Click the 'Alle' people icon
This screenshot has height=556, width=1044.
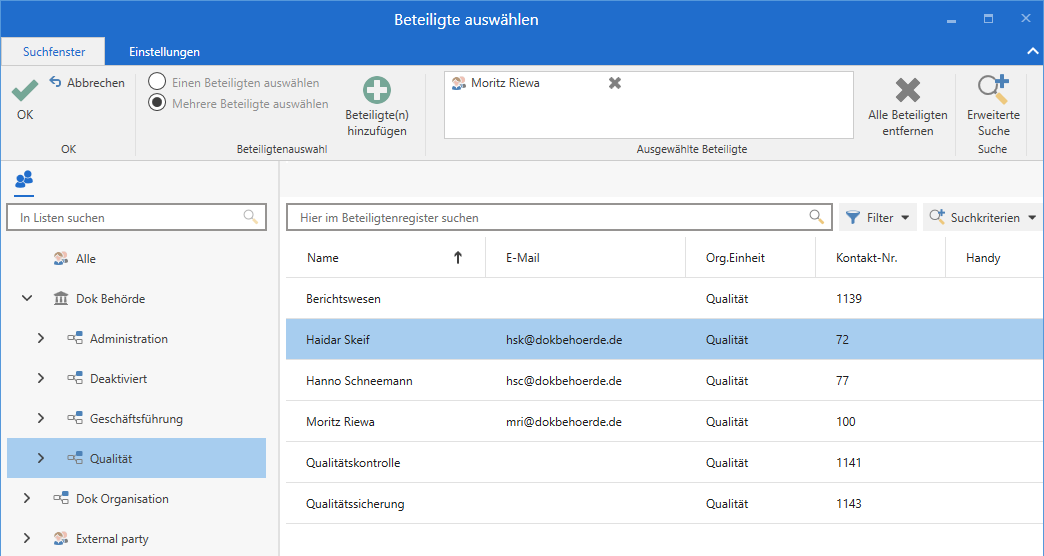pos(61,258)
